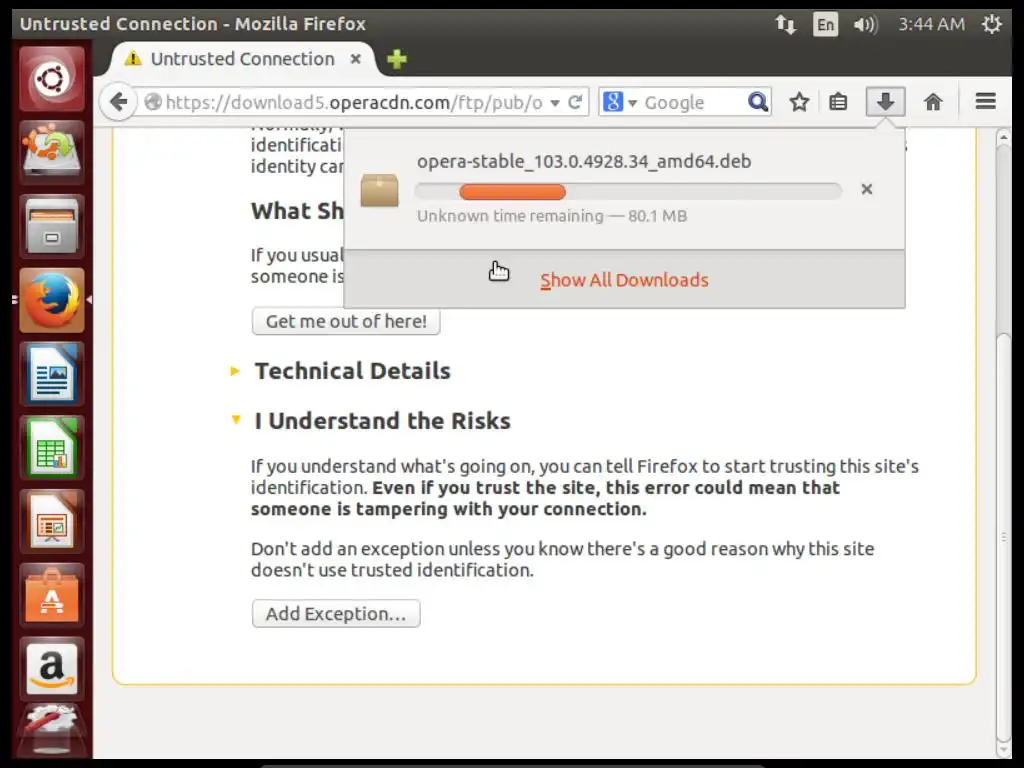
Task: Open the sound volume indicator
Action: 865,25
